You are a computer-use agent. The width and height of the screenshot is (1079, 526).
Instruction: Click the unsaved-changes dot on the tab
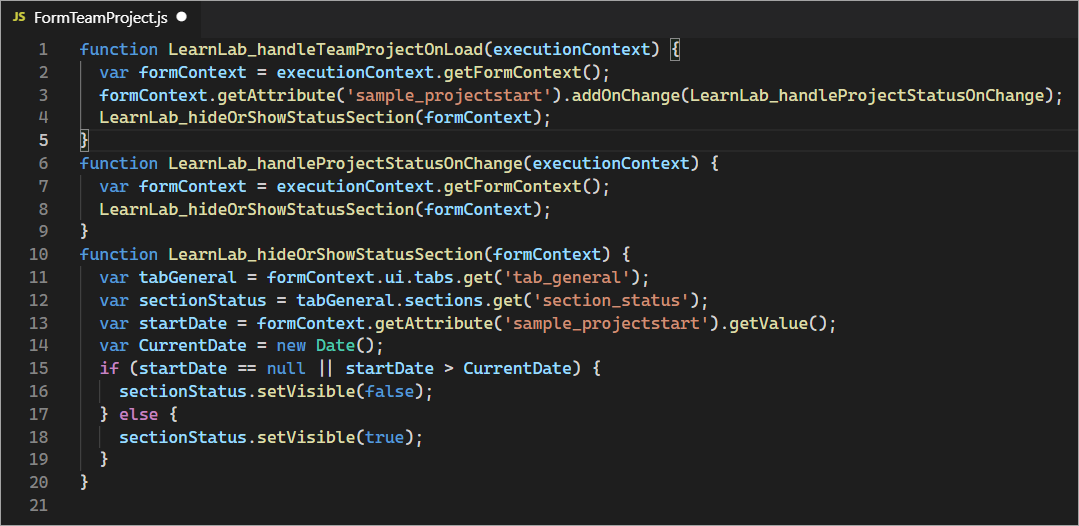[x=181, y=17]
